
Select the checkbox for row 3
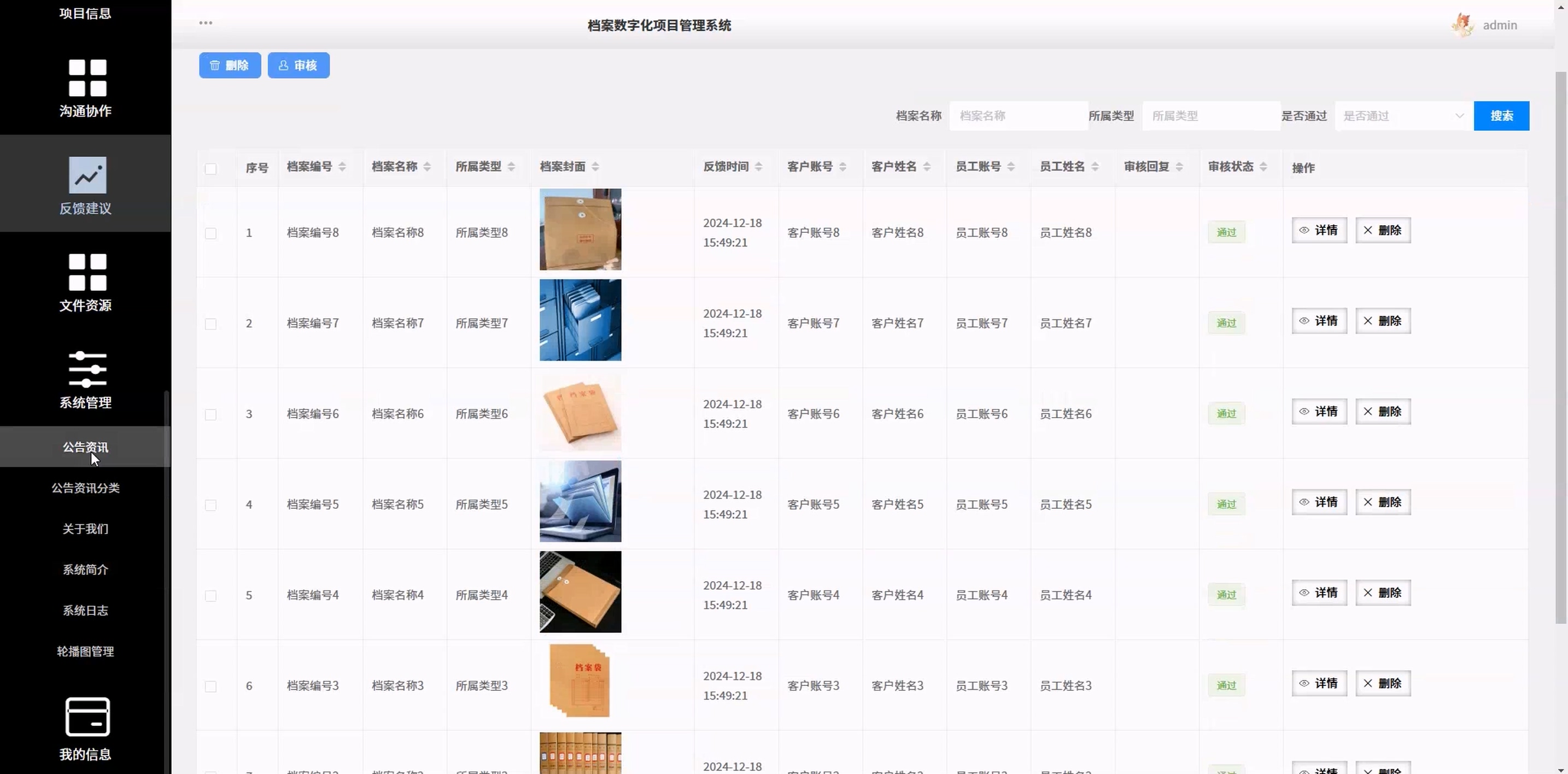click(x=210, y=414)
